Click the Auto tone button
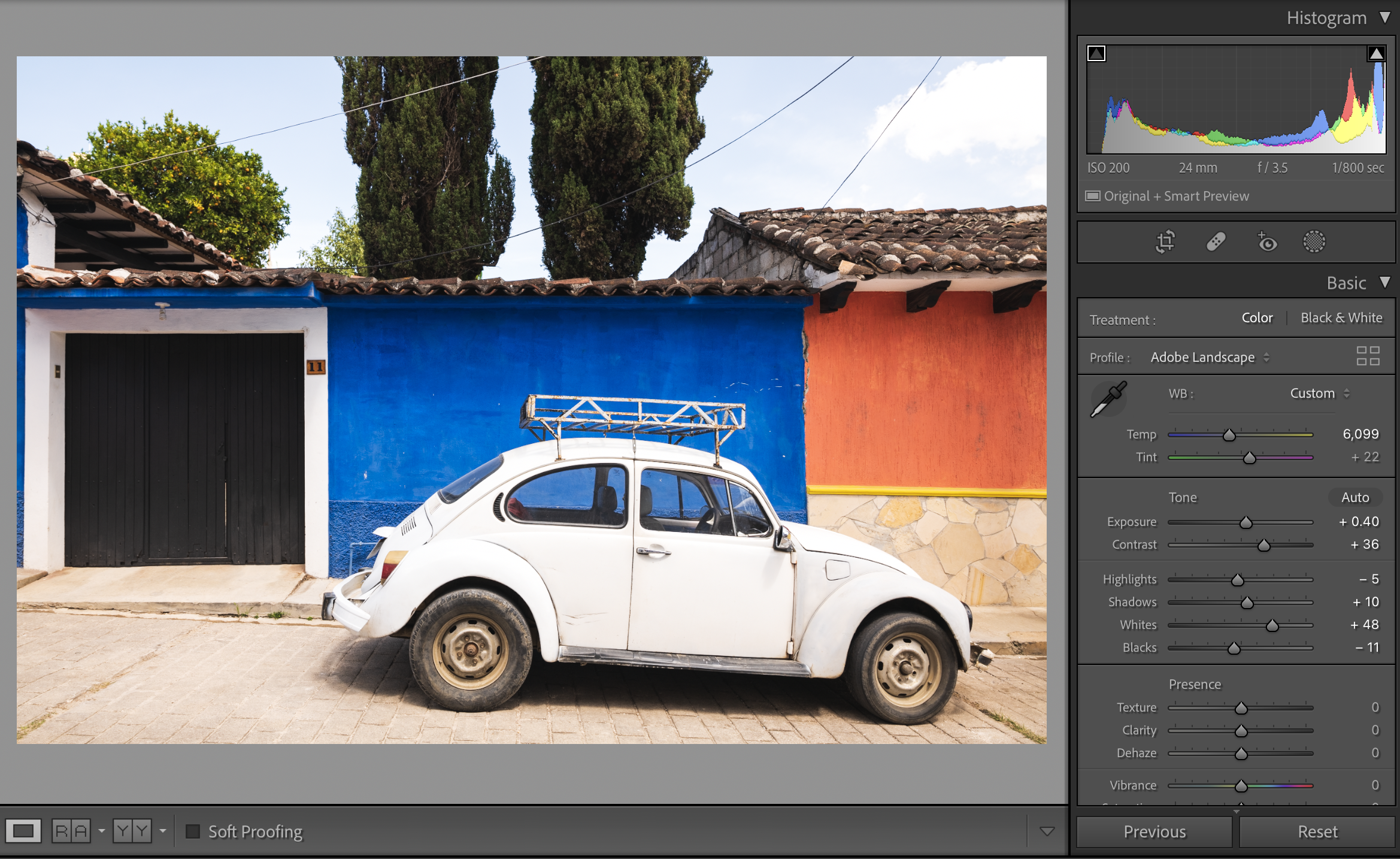Image resolution: width=1400 pixels, height=859 pixels. 1354,497
